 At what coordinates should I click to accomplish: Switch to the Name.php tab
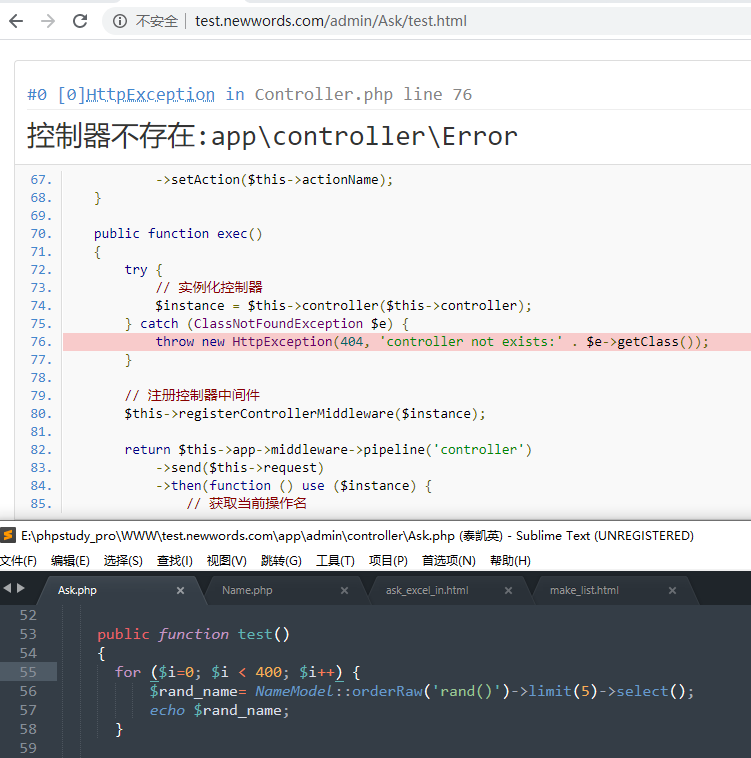pos(247,591)
